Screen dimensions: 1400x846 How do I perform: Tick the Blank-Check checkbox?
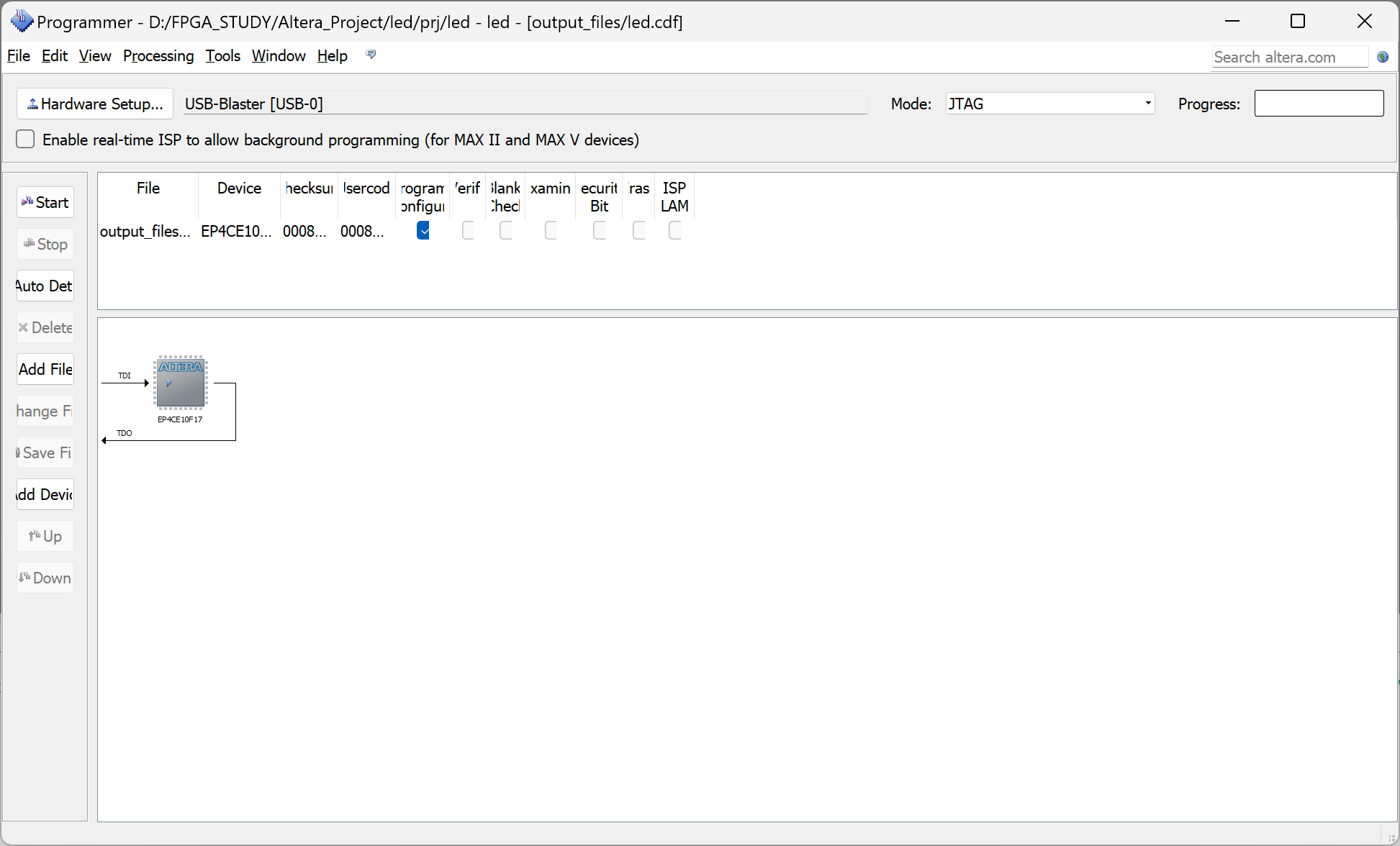(x=506, y=231)
